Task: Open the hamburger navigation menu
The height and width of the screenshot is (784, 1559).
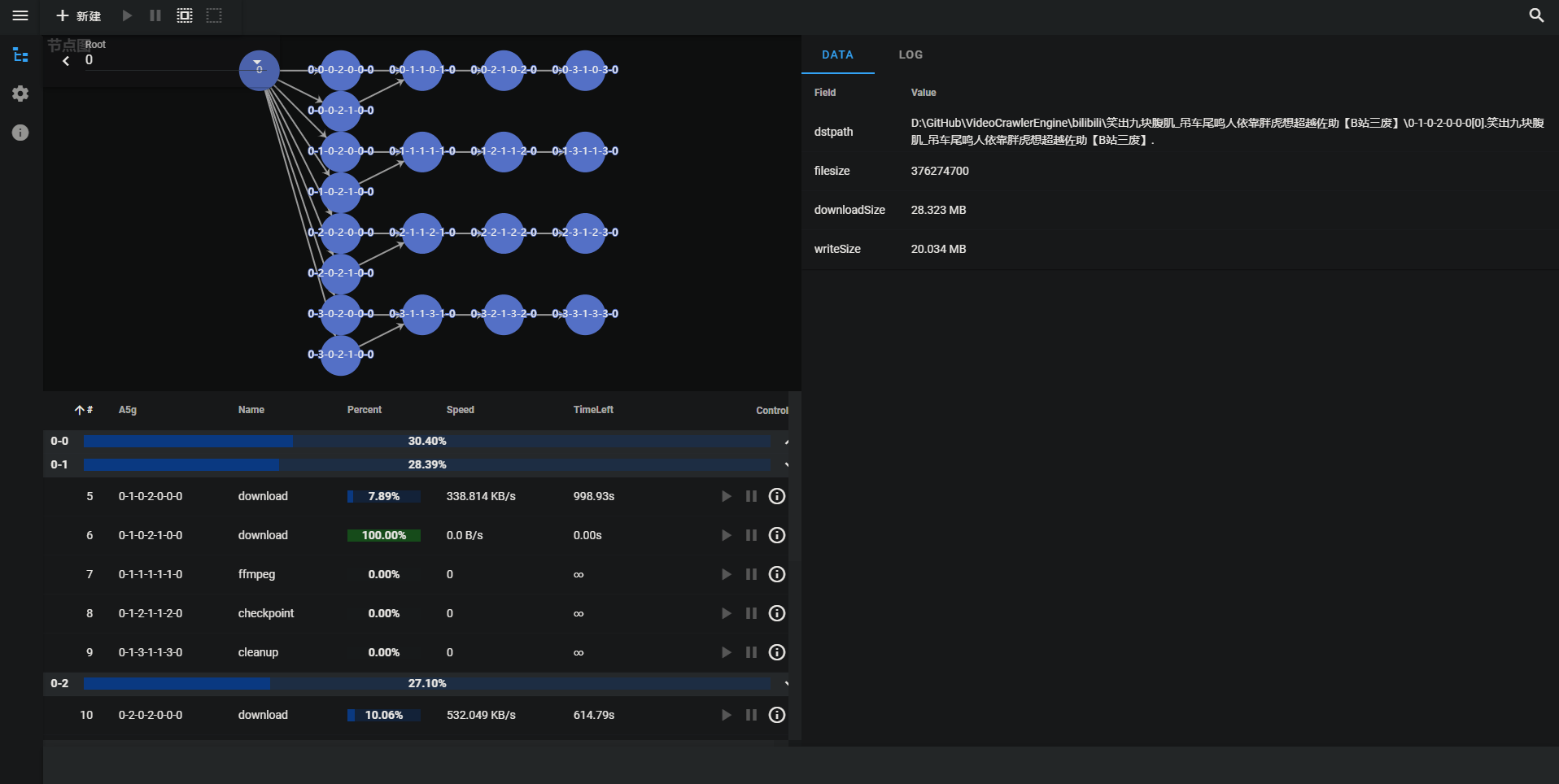Action: (20, 15)
